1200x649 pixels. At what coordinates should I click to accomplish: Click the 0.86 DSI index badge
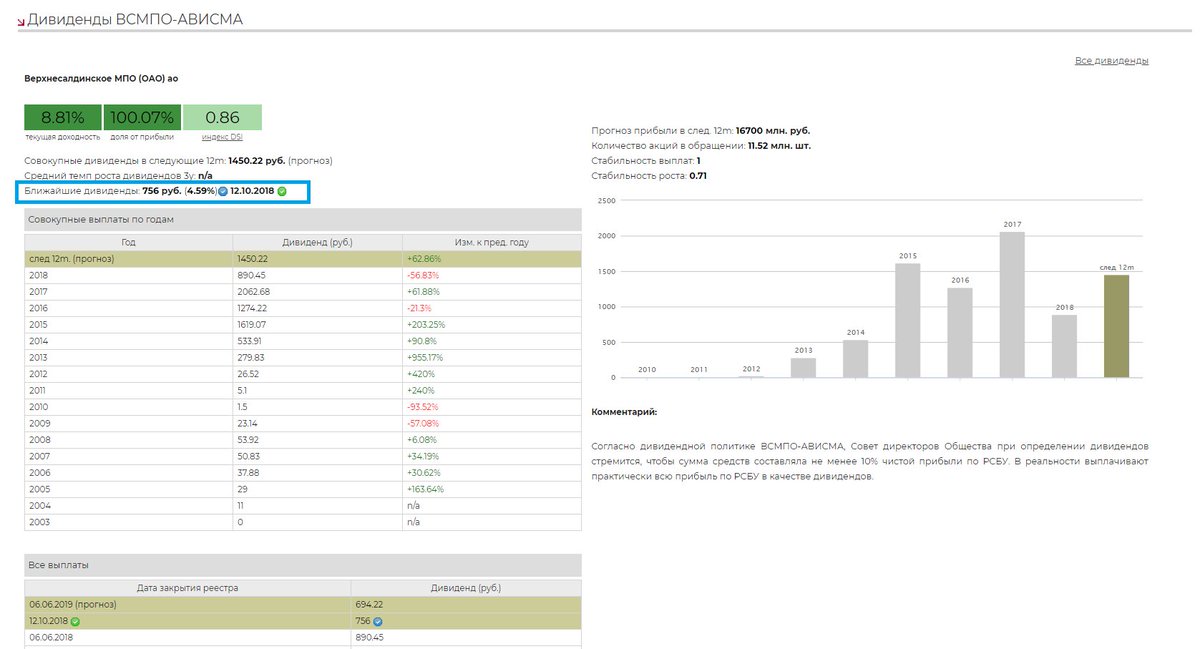[x=222, y=117]
